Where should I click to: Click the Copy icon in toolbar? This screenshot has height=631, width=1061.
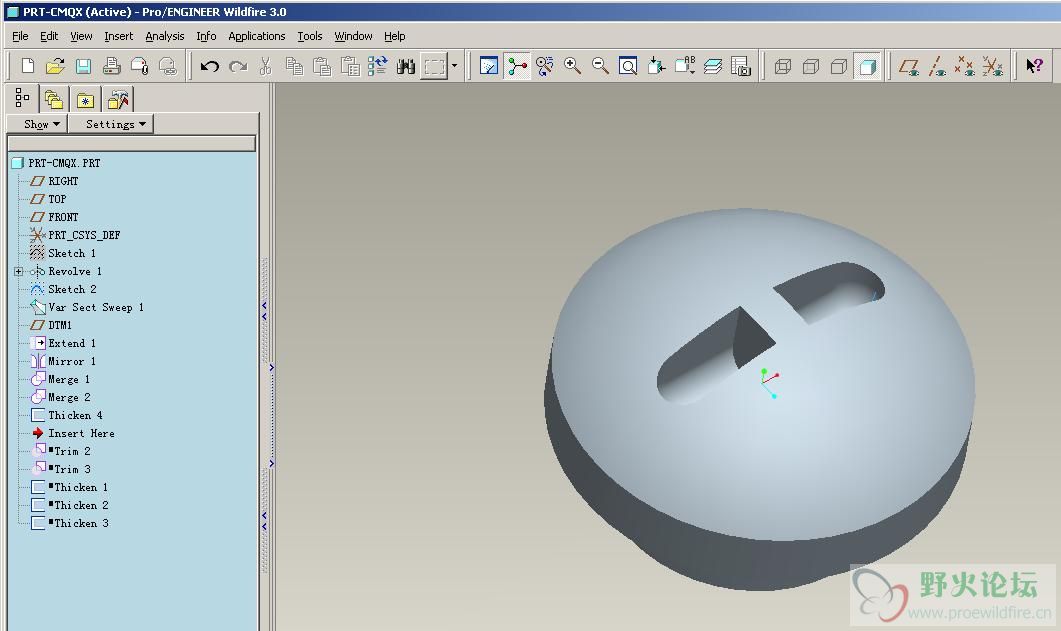[294, 66]
